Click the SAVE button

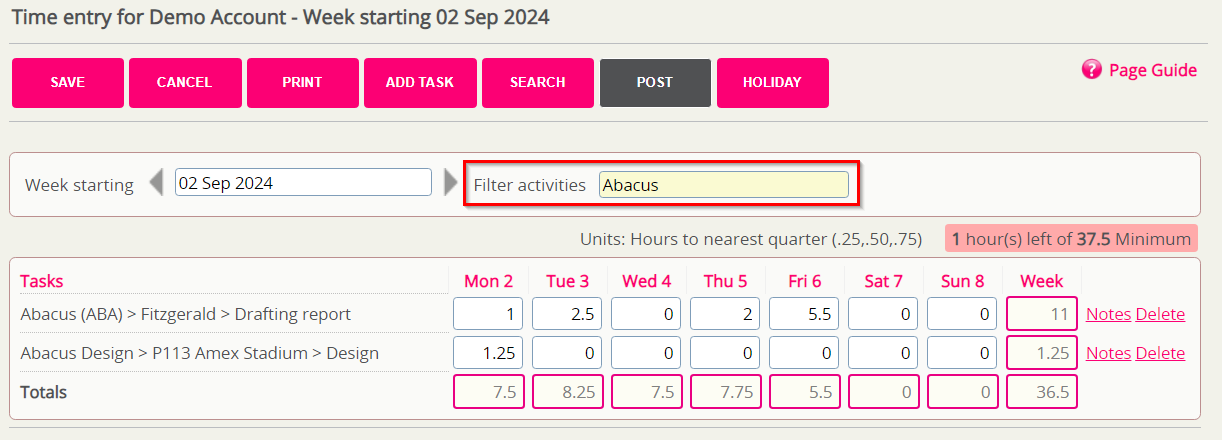click(x=68, y=82)
